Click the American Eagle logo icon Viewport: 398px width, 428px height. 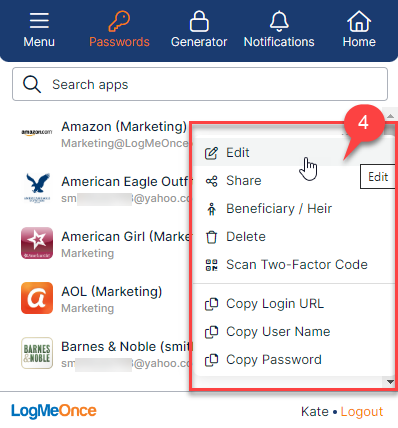click(x=37, y=187)
